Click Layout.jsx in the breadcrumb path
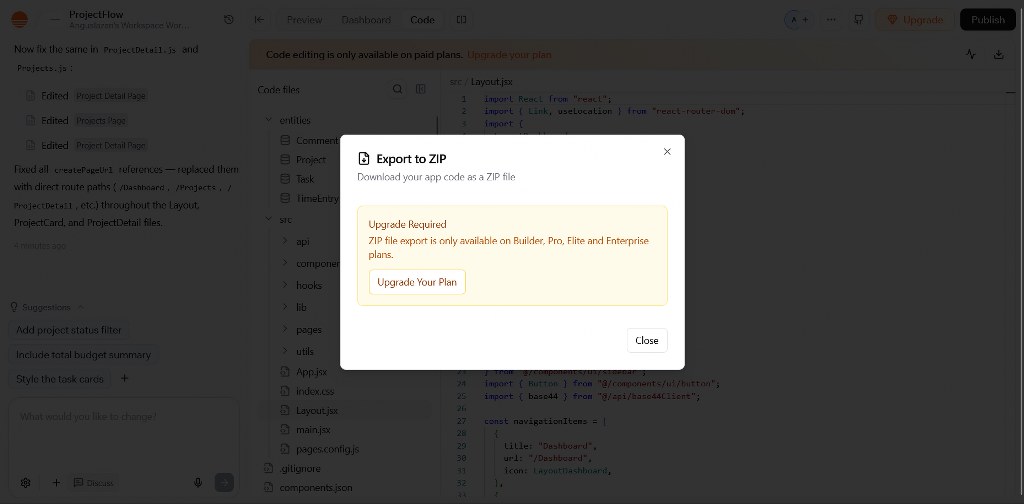1024x504 pixels. 492,82
